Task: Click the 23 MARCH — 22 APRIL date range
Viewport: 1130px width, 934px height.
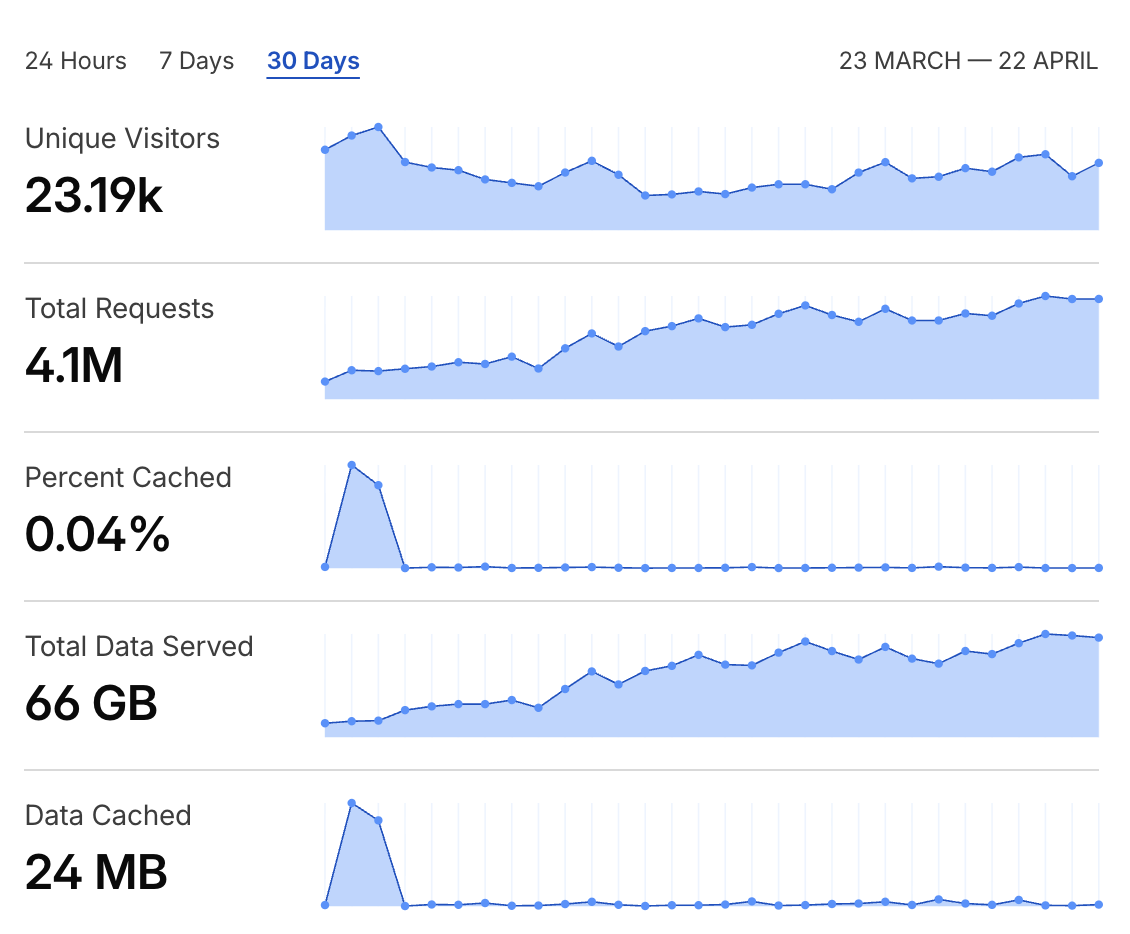Action: [x=968, y=61]
